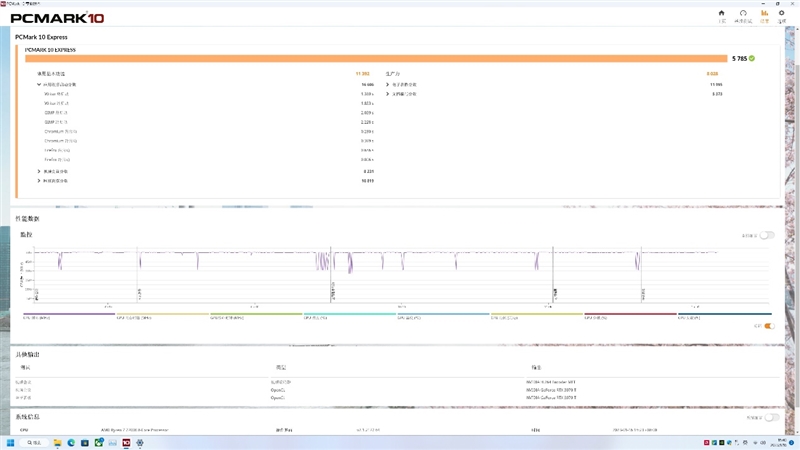Toggle the dark teal last legend bar

724,314
